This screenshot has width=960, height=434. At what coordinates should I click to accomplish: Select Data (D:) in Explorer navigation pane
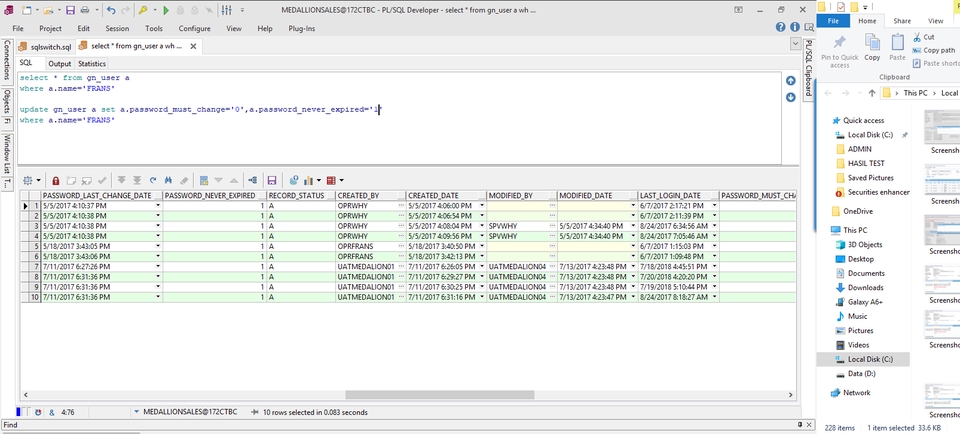[855, 373]
